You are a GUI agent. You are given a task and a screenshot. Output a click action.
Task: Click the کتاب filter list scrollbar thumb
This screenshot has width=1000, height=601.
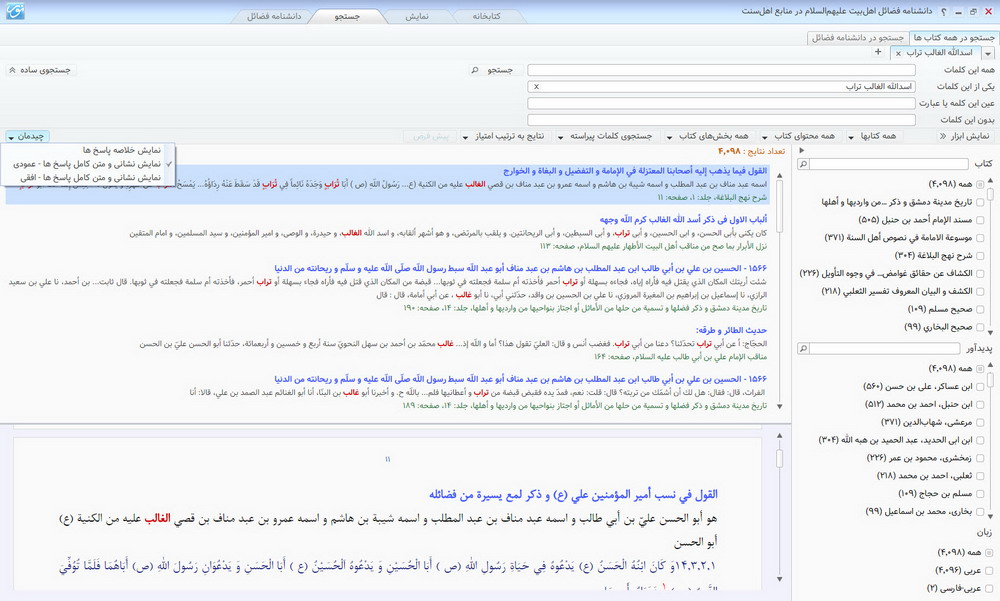tap(990, 194)
